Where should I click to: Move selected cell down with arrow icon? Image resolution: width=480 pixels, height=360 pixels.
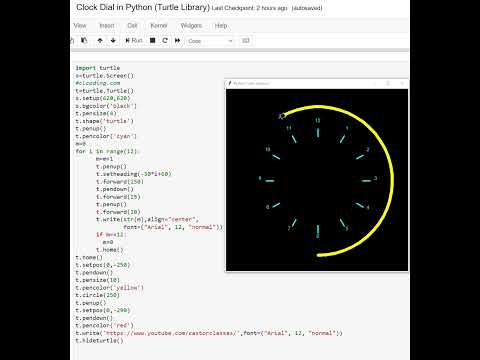click(x=113, y=40)
